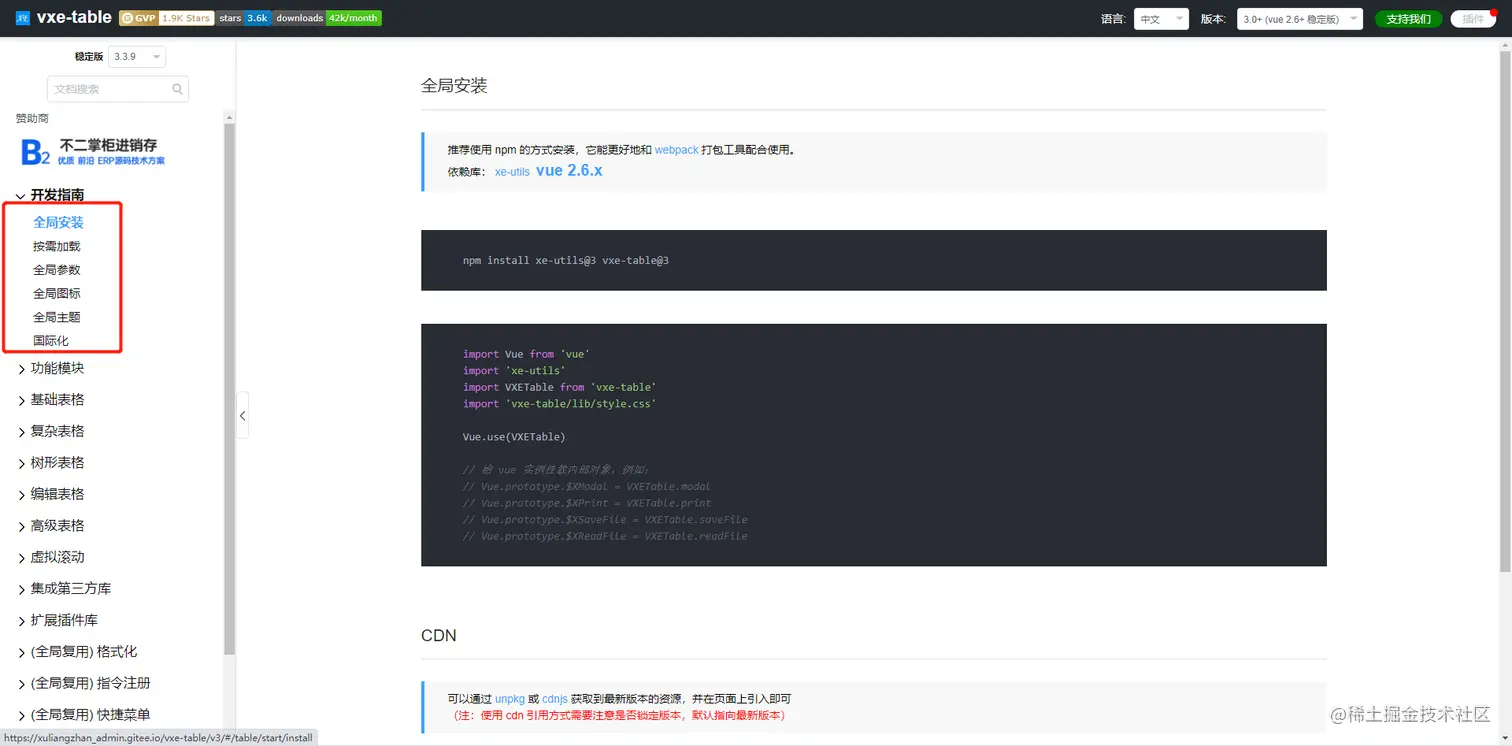Expand the 编辑表格 section
The image size is (1512, 746).
(51, 494)
